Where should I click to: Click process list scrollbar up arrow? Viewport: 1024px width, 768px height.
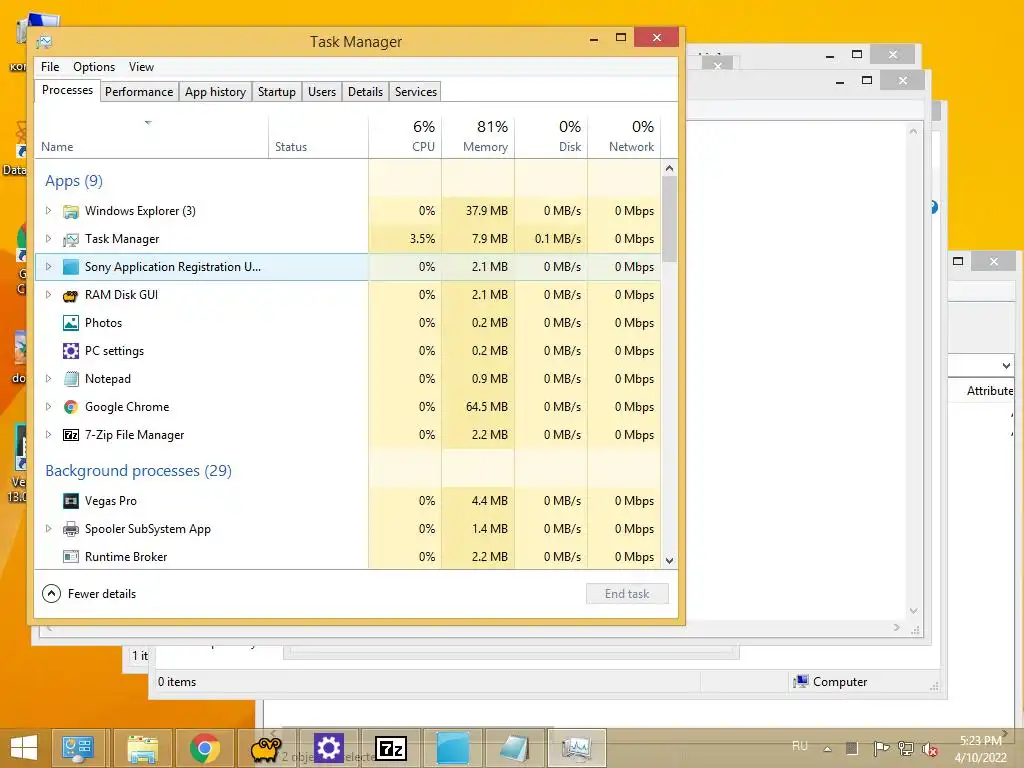tap(669, 168)
